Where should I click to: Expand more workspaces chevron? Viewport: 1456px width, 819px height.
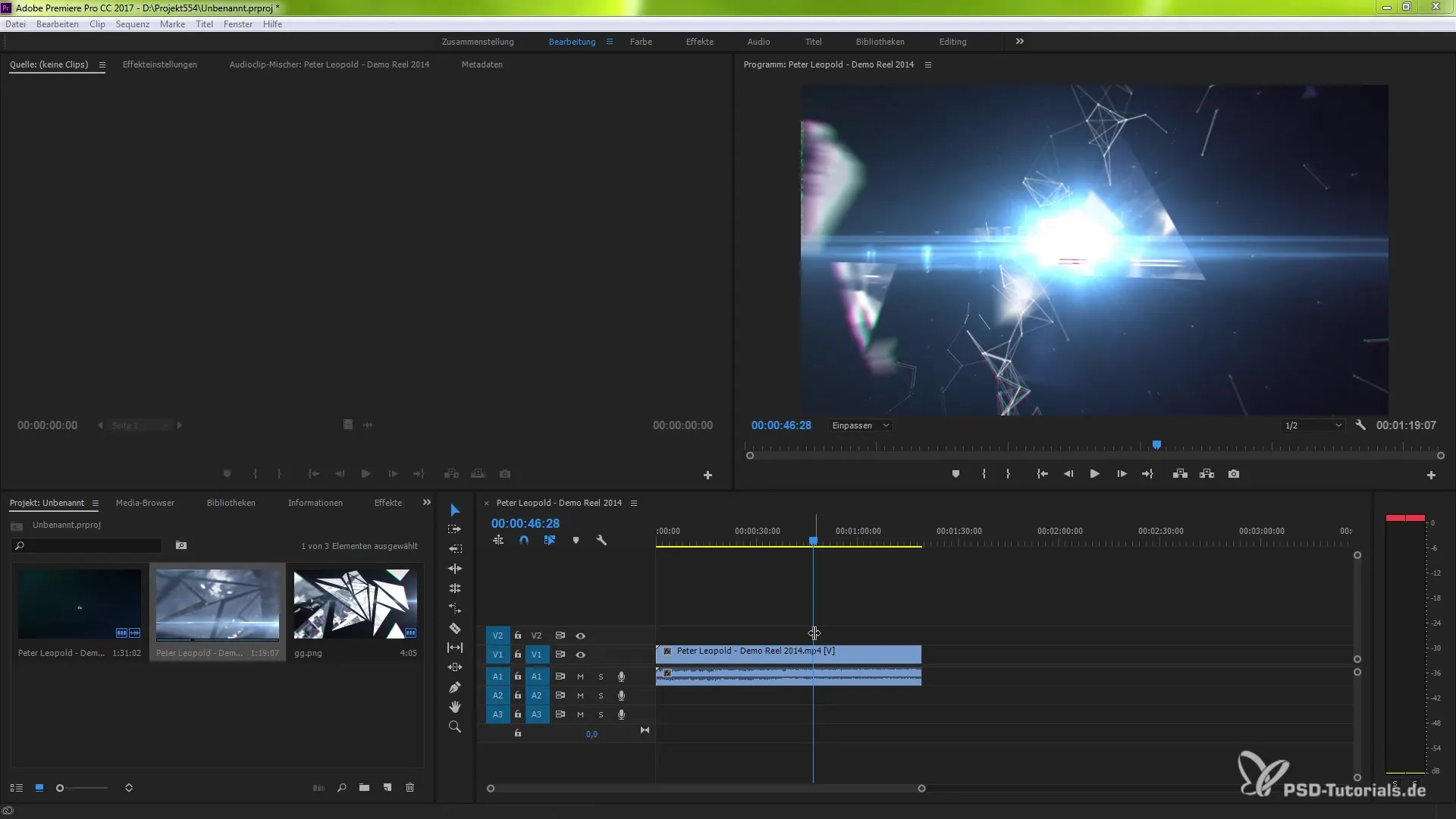point(1020,42)
